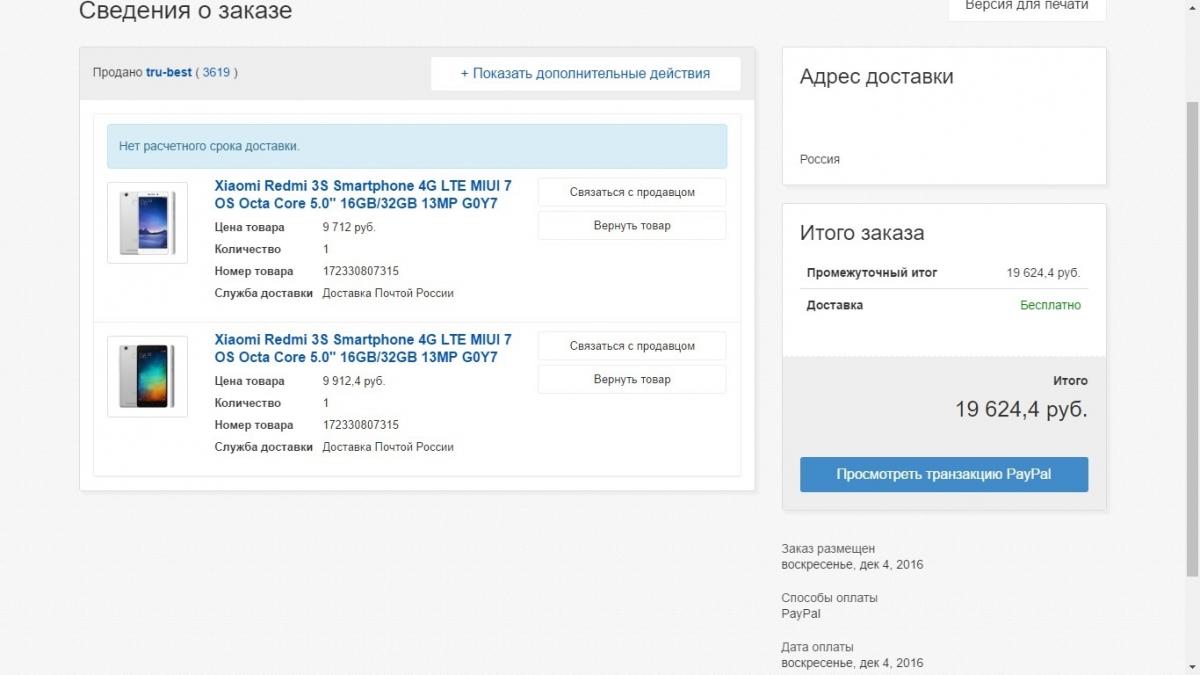Return the 9 712 руб. item
Viewport: 1200px width, 675px height.
632,226
